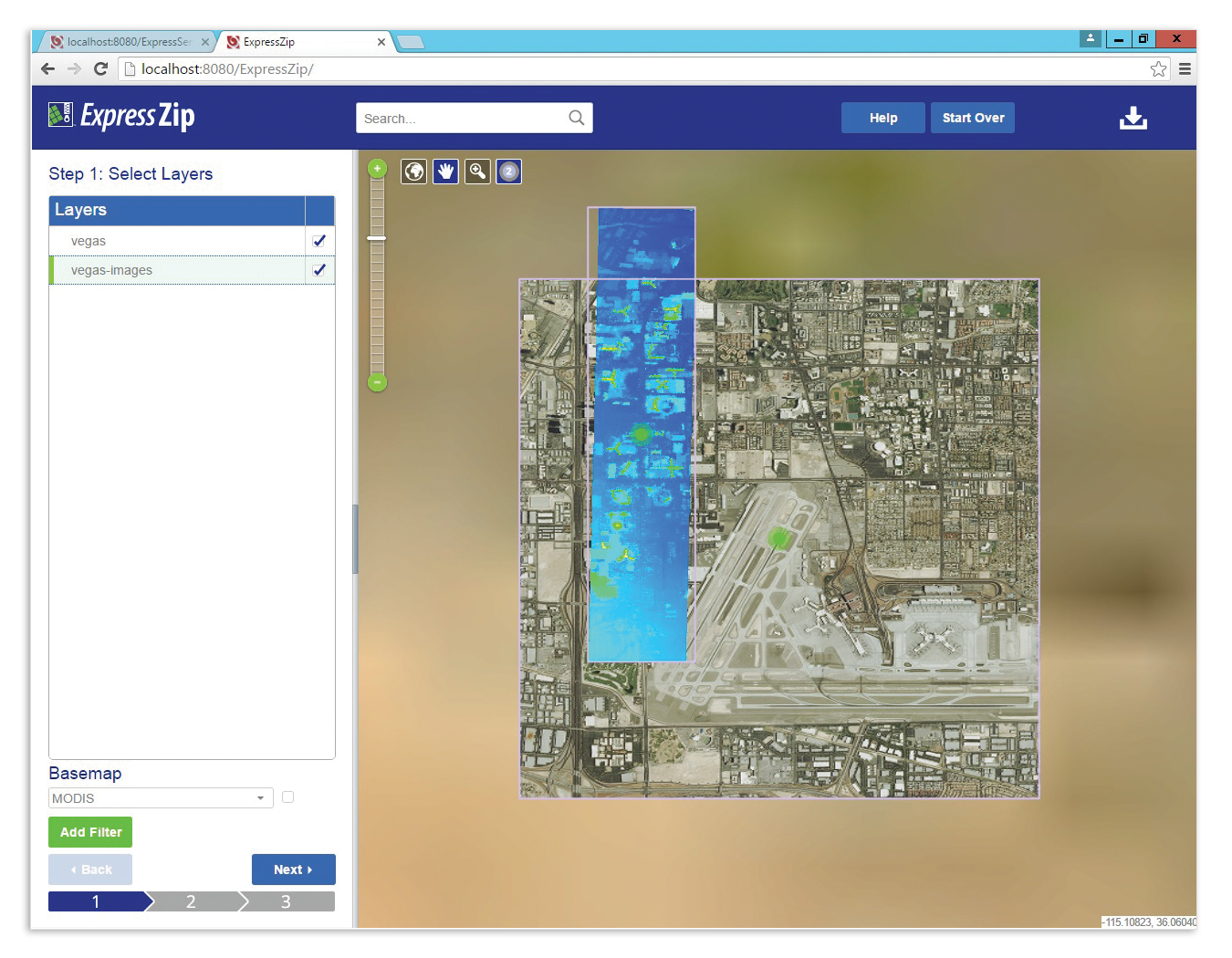Screen dimensions: 1232x958
Task: Toggle the cluster marker tool labeled 2
Action: (x=509, y=172)
